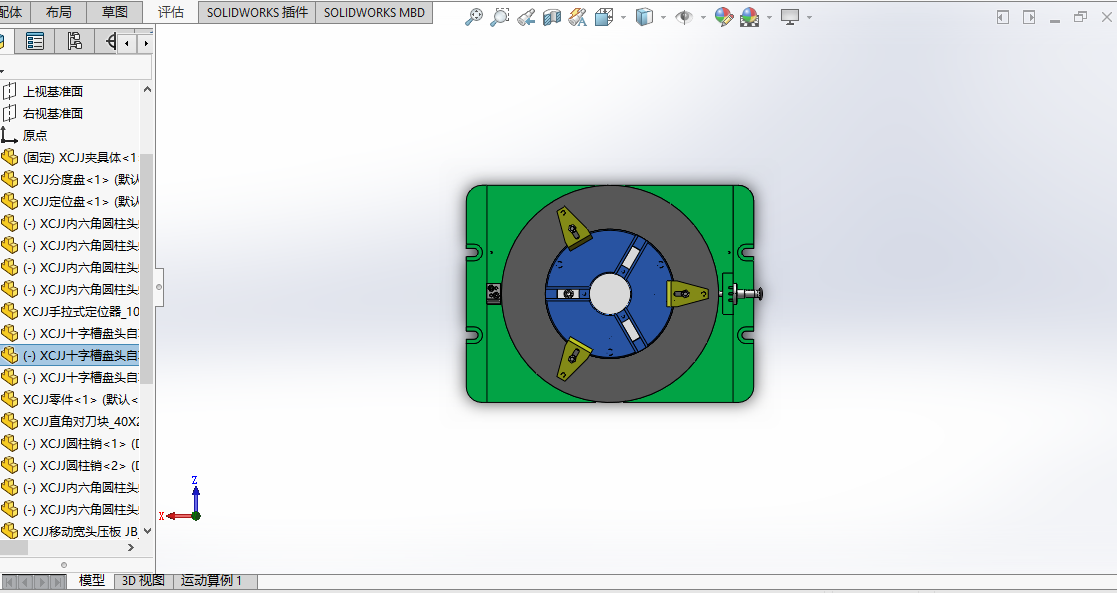Click the feature tree filter field
Viewport: 1117px width, 593px height.
(x=76, y=68)
